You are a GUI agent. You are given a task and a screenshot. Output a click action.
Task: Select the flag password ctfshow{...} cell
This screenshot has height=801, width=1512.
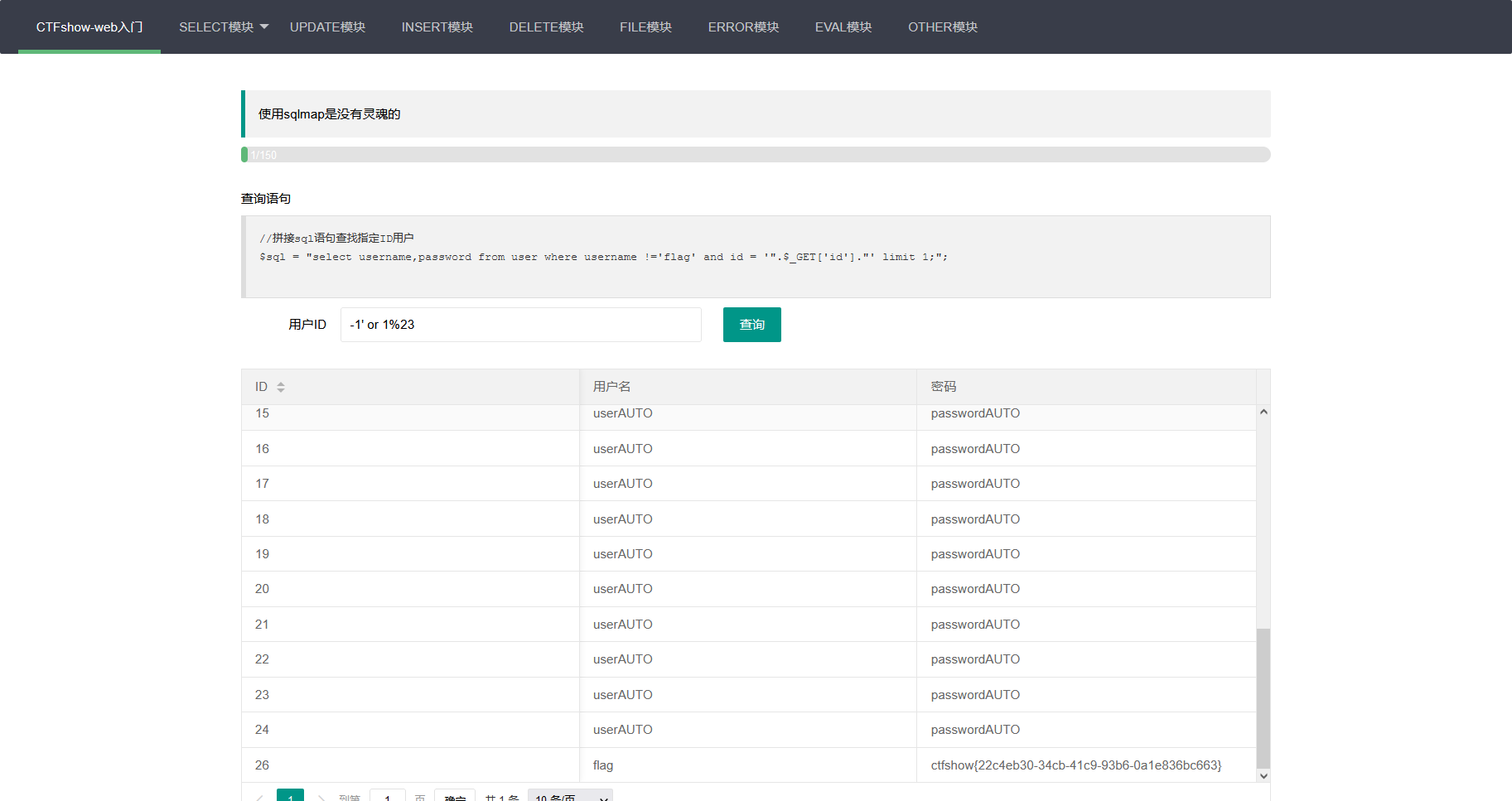coord(1086,765)
